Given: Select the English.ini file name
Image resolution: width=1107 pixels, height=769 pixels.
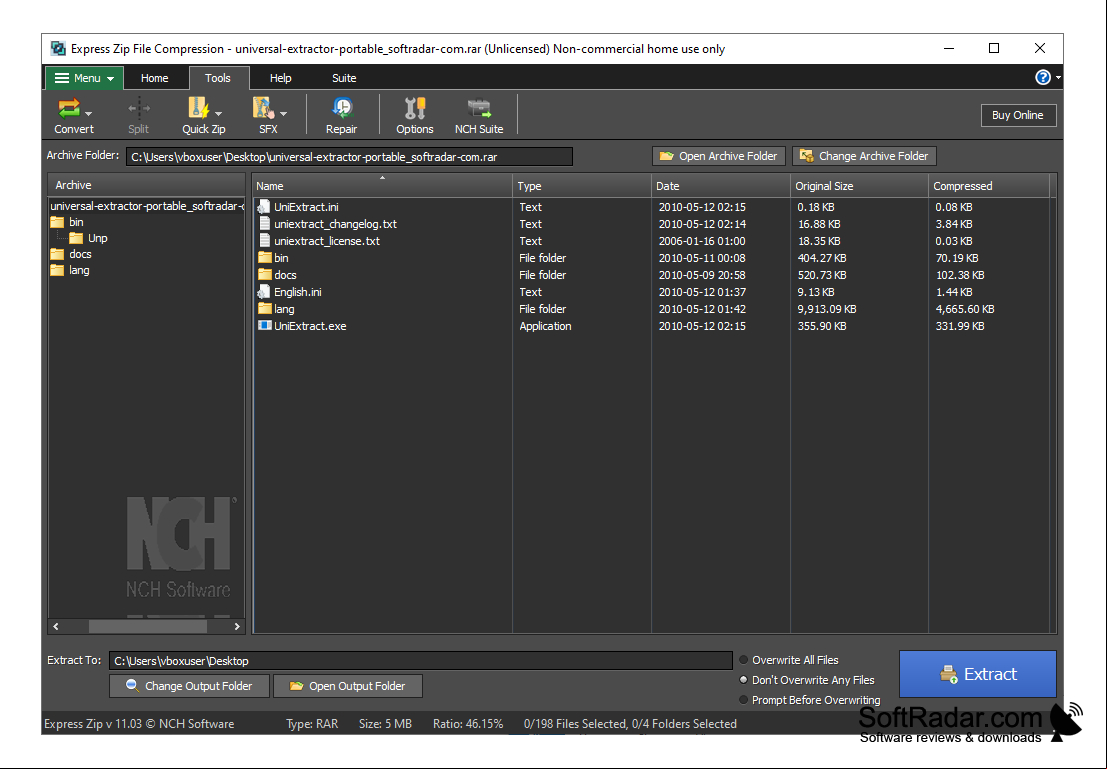Looking at the screenshot, I should pos(298,292).
